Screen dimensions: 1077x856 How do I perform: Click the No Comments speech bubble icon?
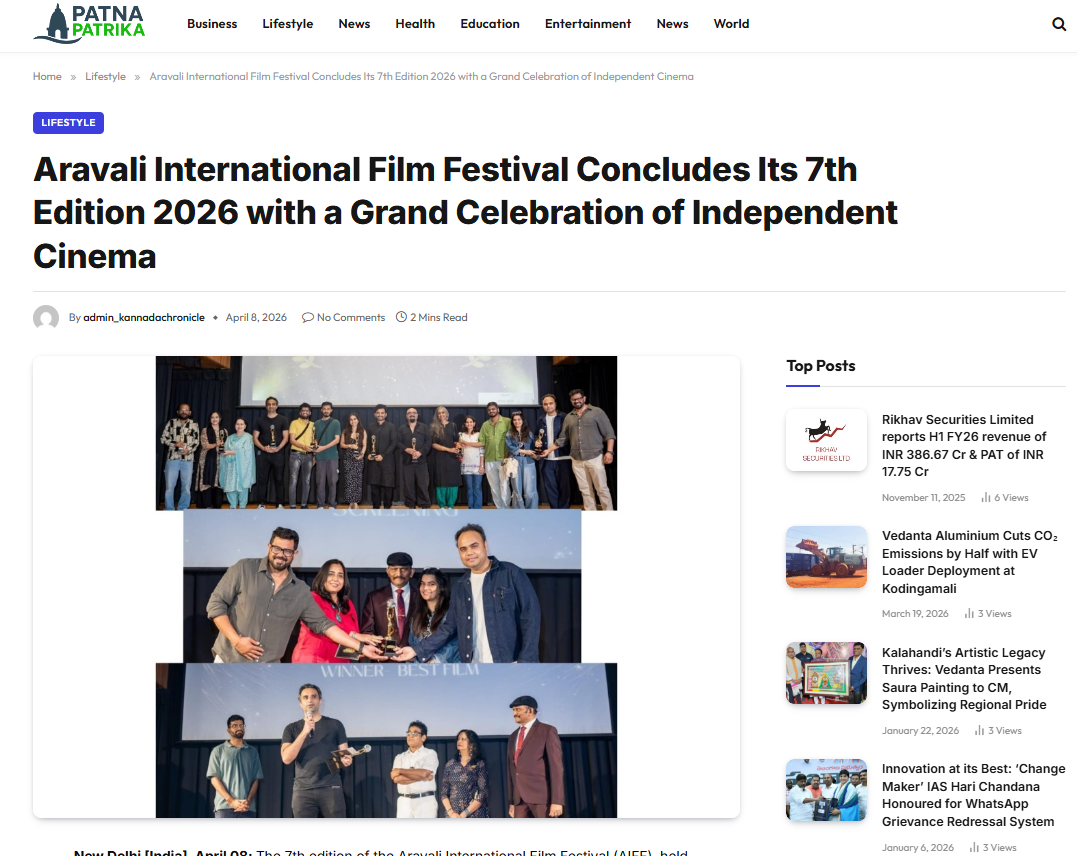(308, 318)
